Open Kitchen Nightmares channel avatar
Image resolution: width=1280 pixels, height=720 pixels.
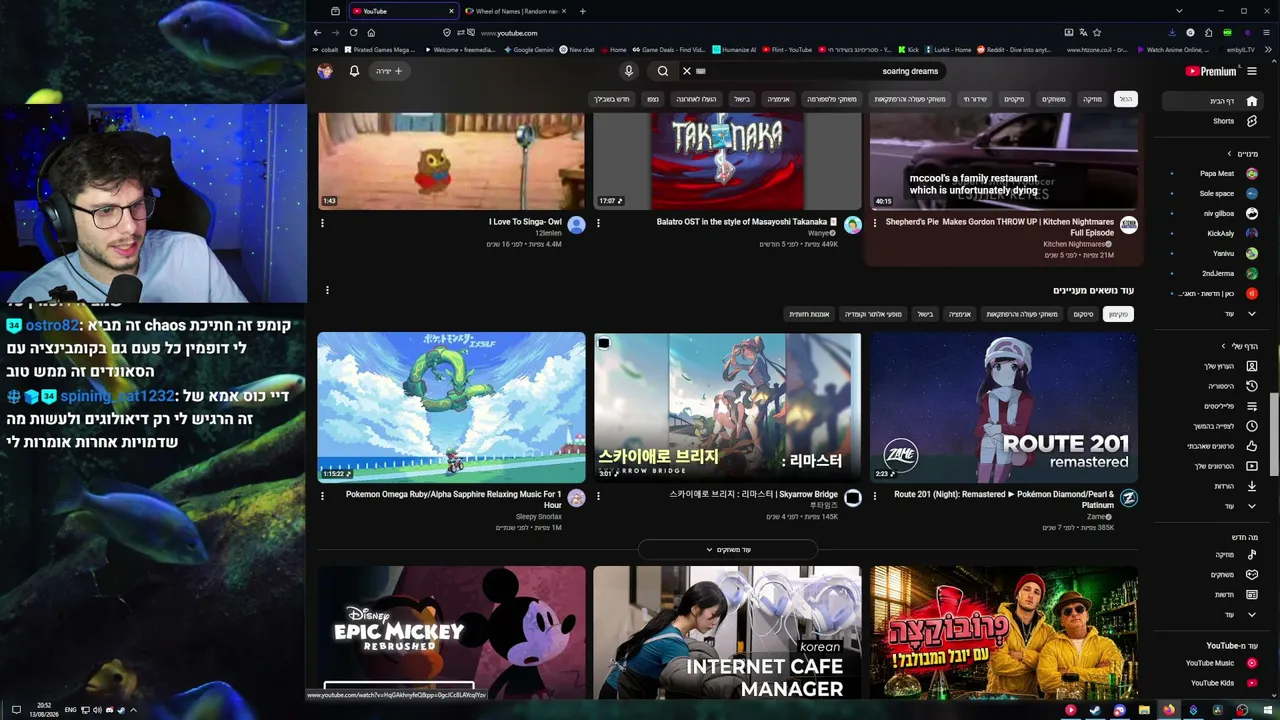tap(1129, 226)
